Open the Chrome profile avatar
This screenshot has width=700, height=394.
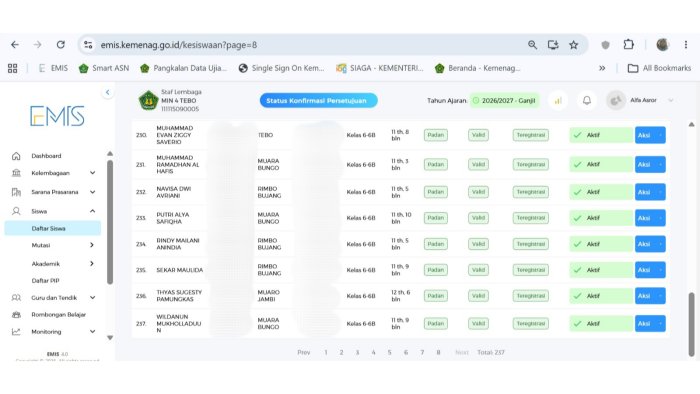click(662, 45)
